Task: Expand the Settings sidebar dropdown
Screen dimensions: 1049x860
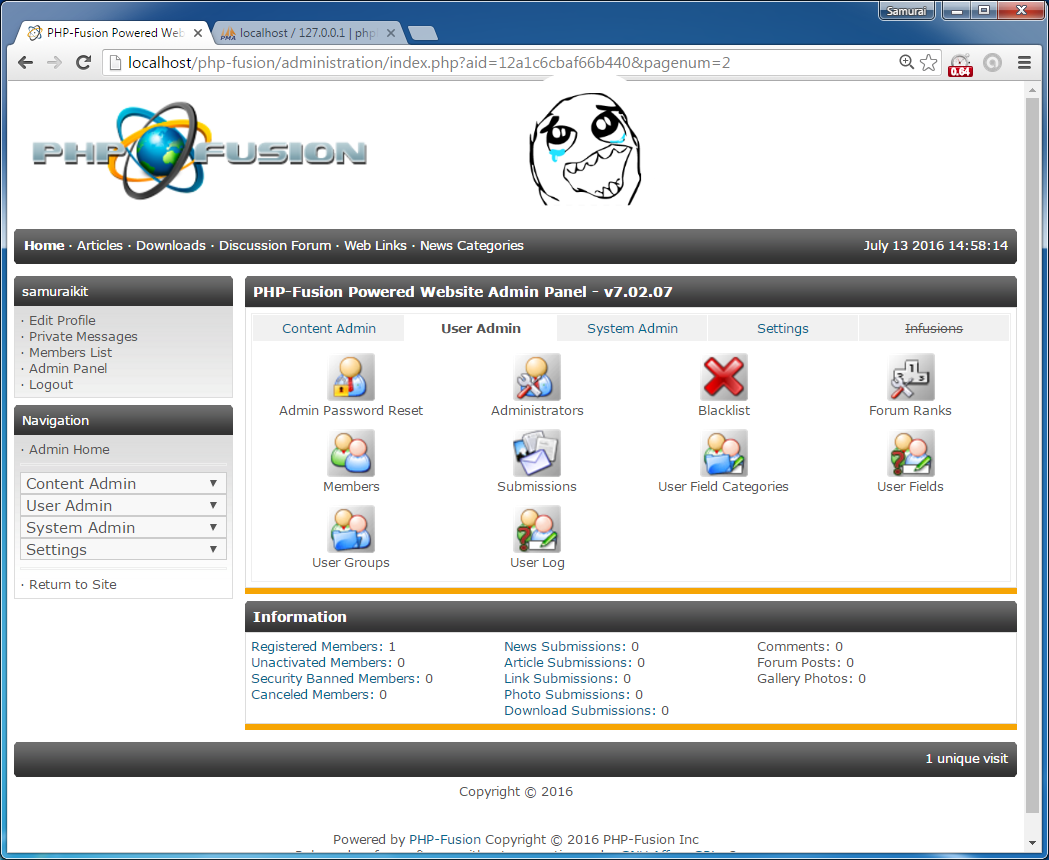Action: pos(123,549)
